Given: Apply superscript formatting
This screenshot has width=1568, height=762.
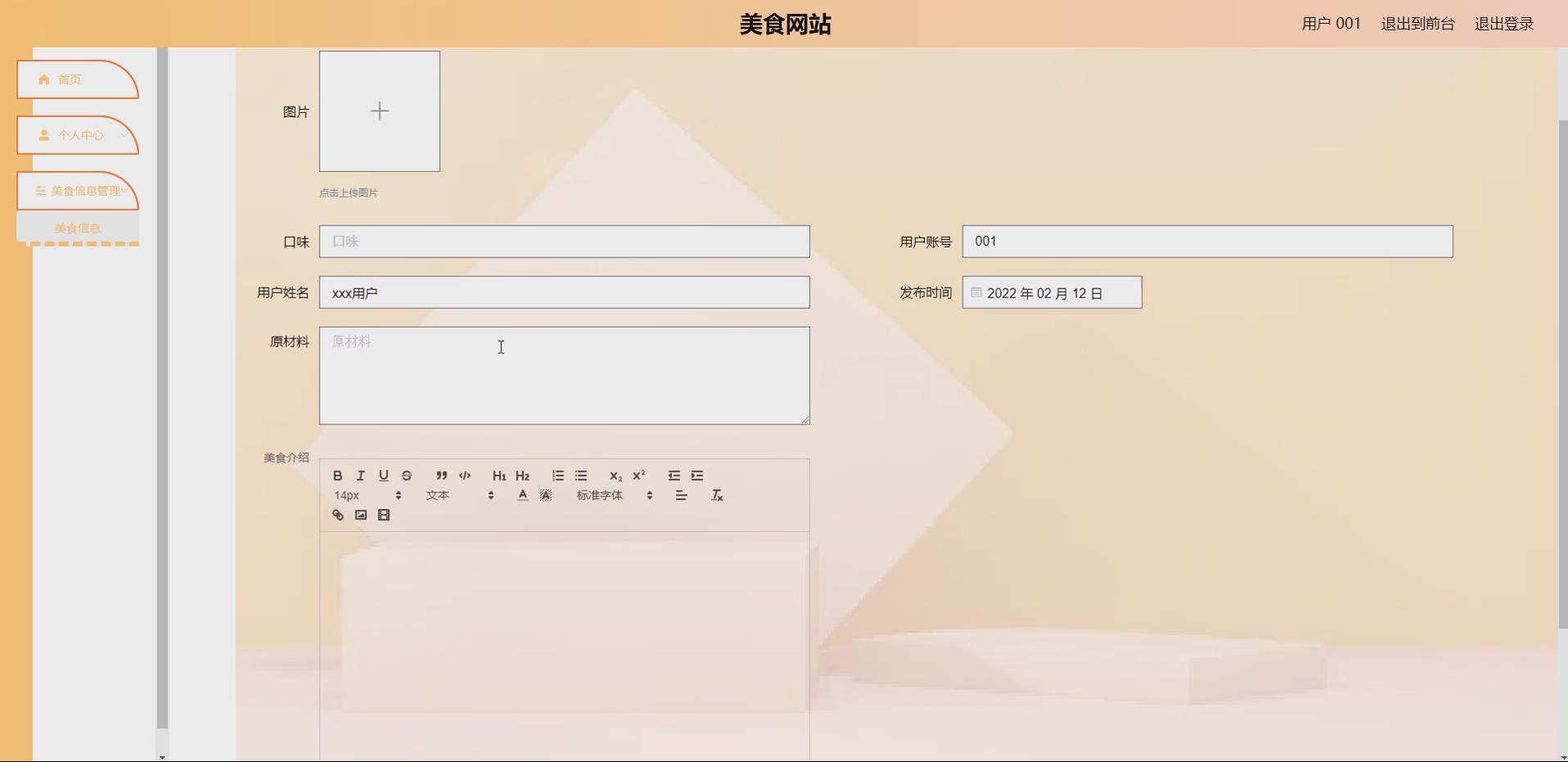Looking at the screenshot, I should [x=639, y=475].
